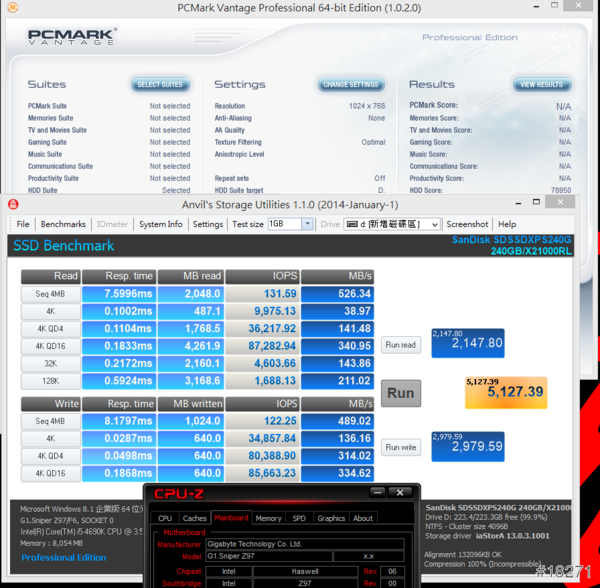Click the PCMark Vantage title bar app icon
Image resolution: width=600 pixels, height=588 pixels.
[x=13, y=7]
